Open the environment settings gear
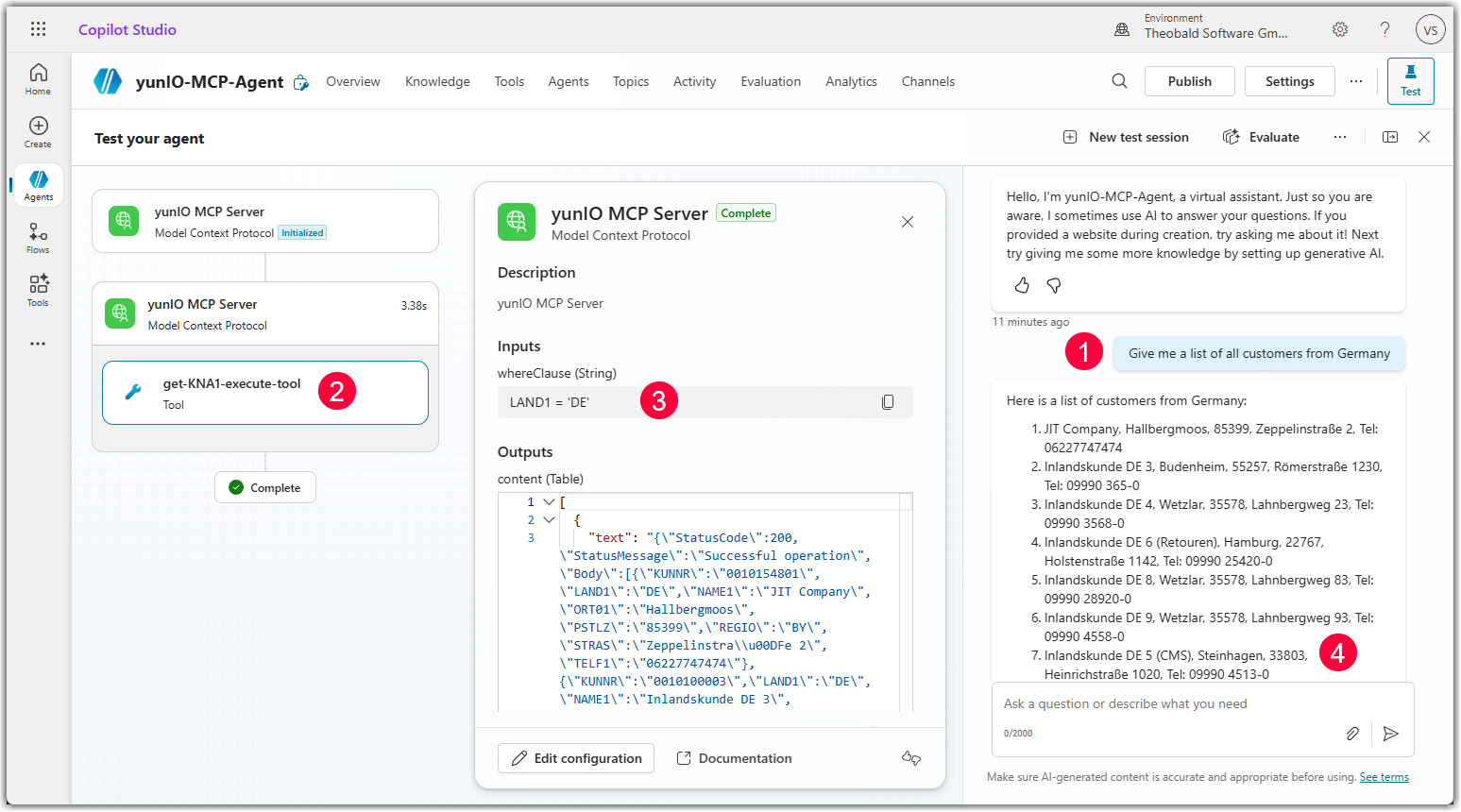The image size is (1461, 812). 1340,29
